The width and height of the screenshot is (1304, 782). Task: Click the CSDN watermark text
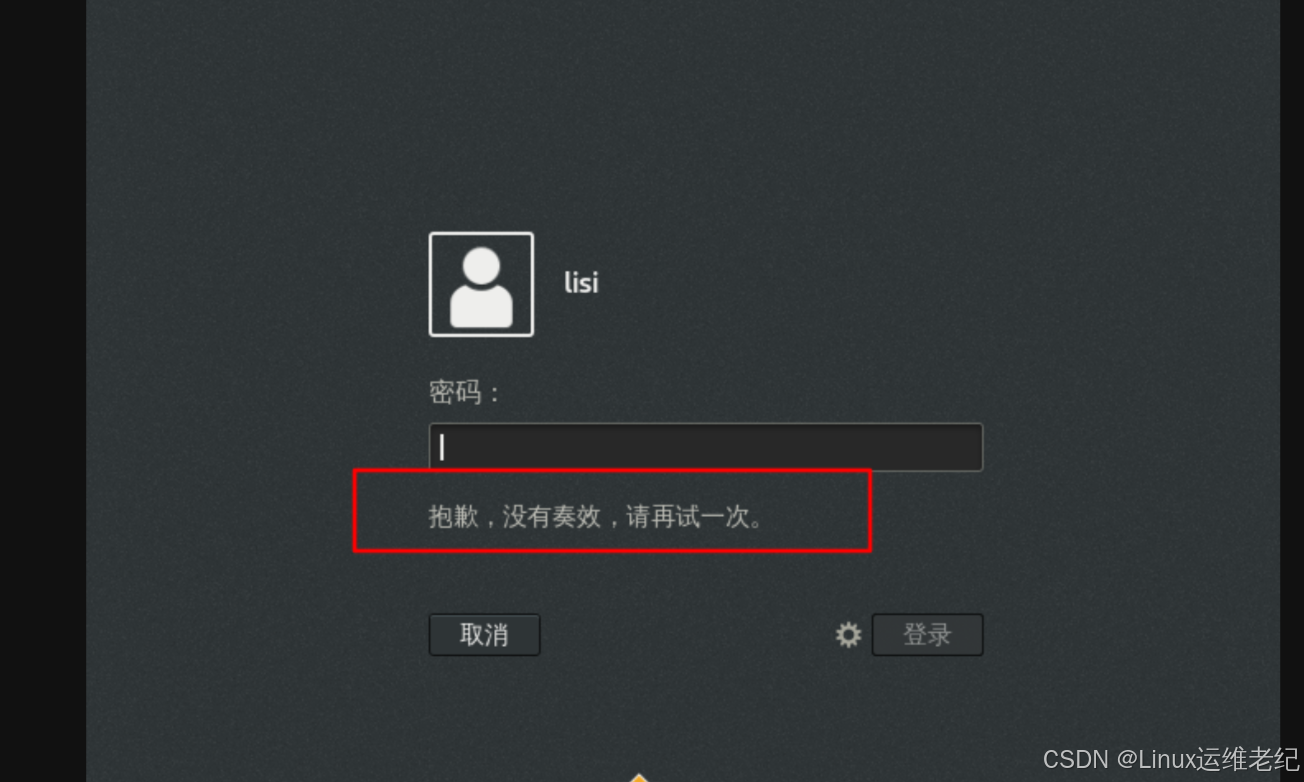pyautogui.click(x=1076, y=760)
